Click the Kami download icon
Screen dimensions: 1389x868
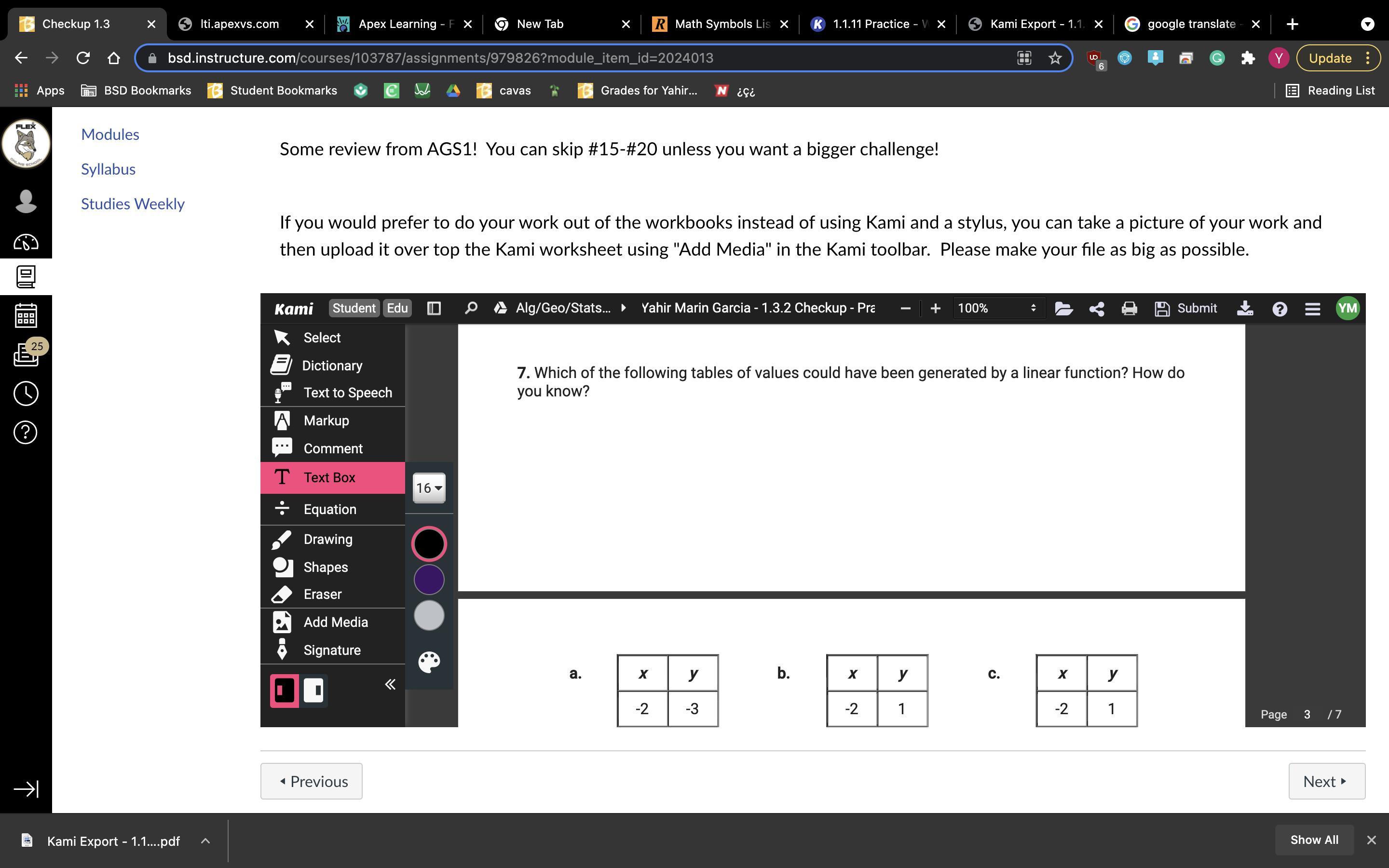(x=1244, y=309)
